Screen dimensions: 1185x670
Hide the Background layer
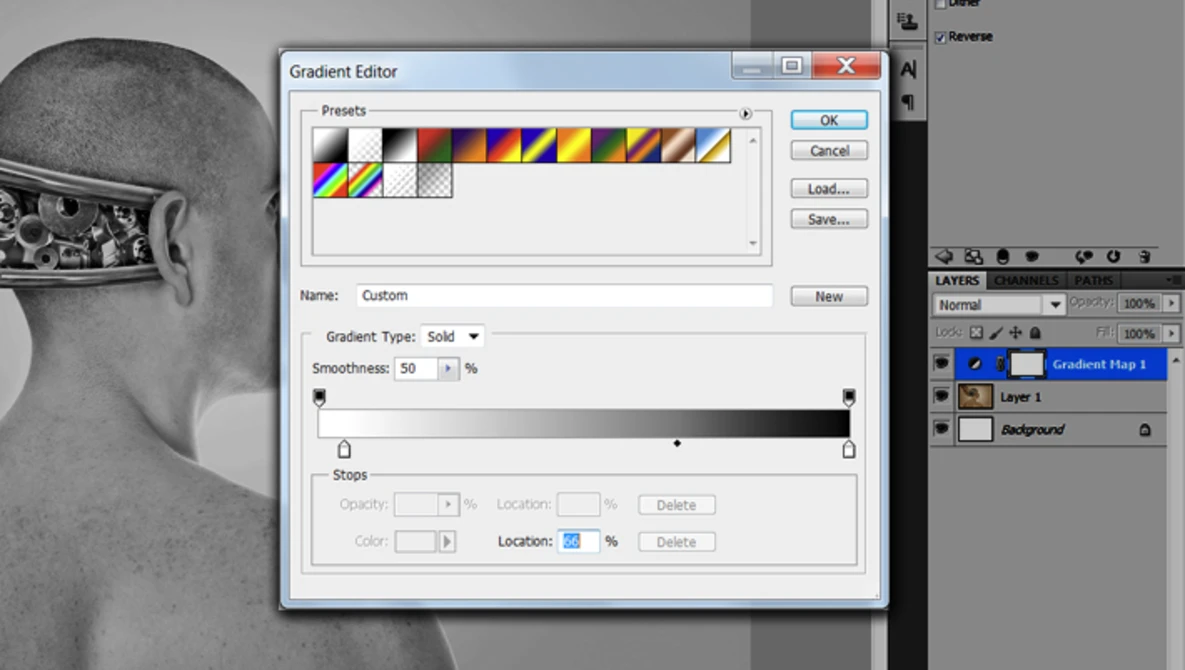click(942, 429)
